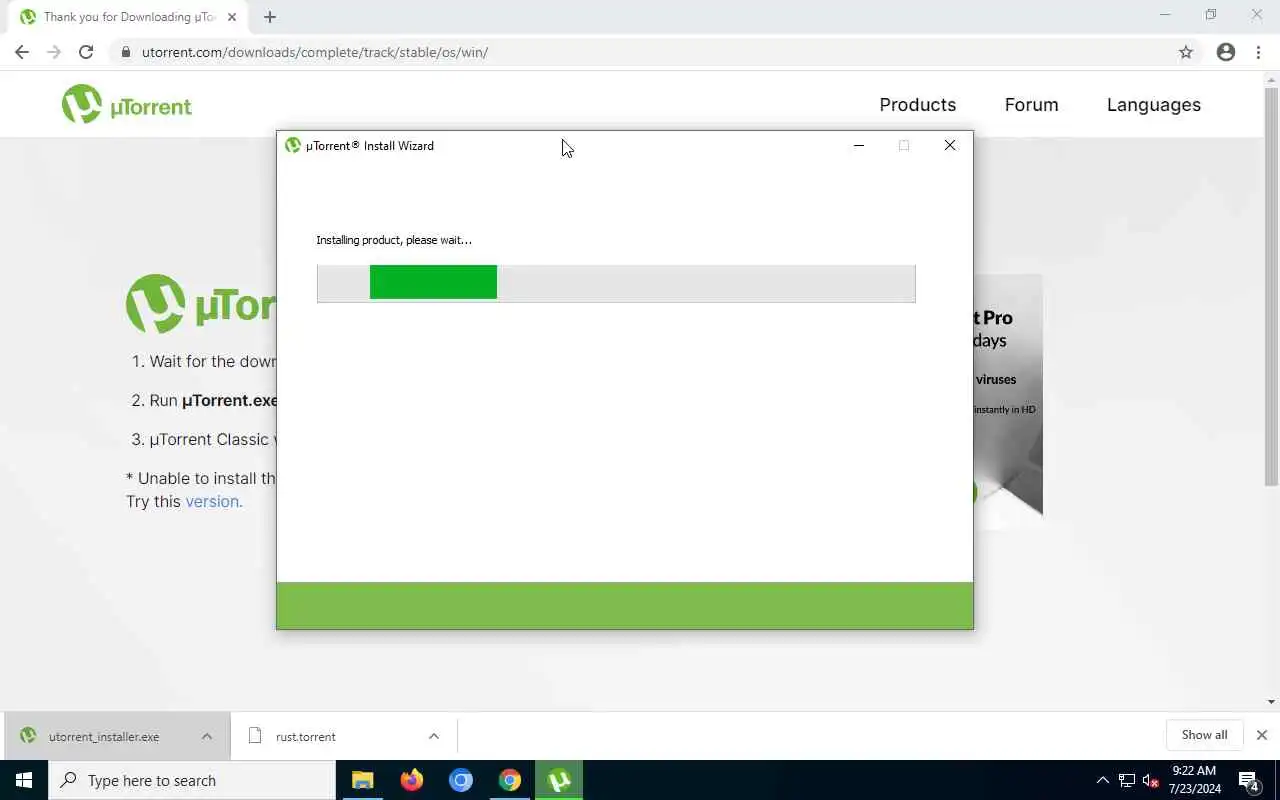Click the taskbar search box
Screen dimensions: 1280x800
coord(192,780)
